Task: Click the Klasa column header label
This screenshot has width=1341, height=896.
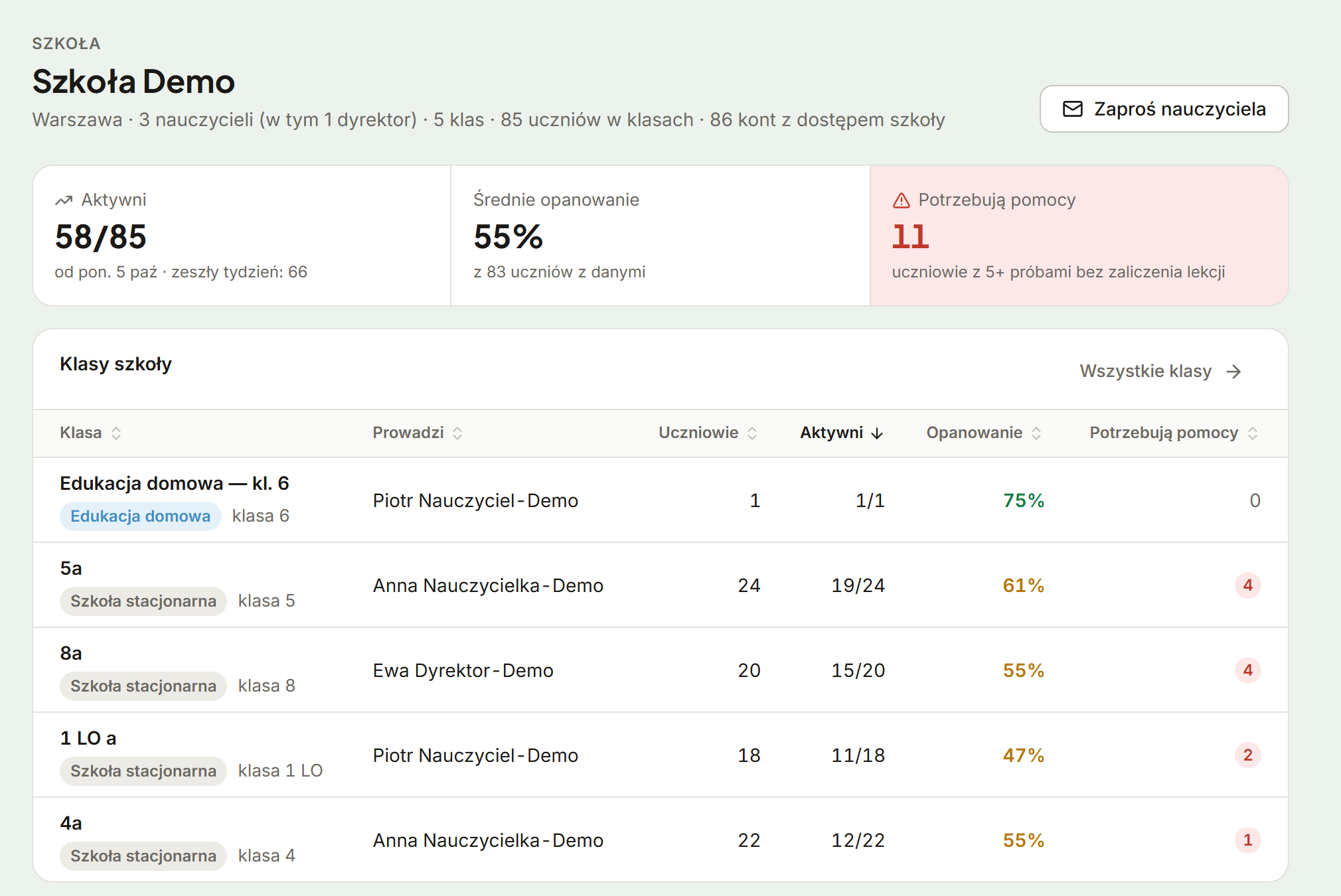Action: pyautogui.click(x=81, y=433)
